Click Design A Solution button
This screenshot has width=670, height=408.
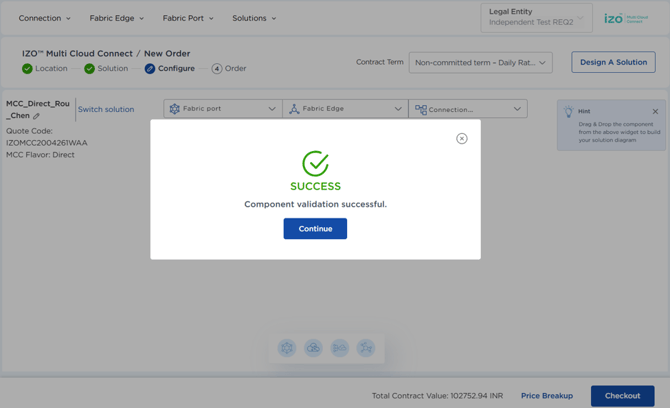pos(613,62)
